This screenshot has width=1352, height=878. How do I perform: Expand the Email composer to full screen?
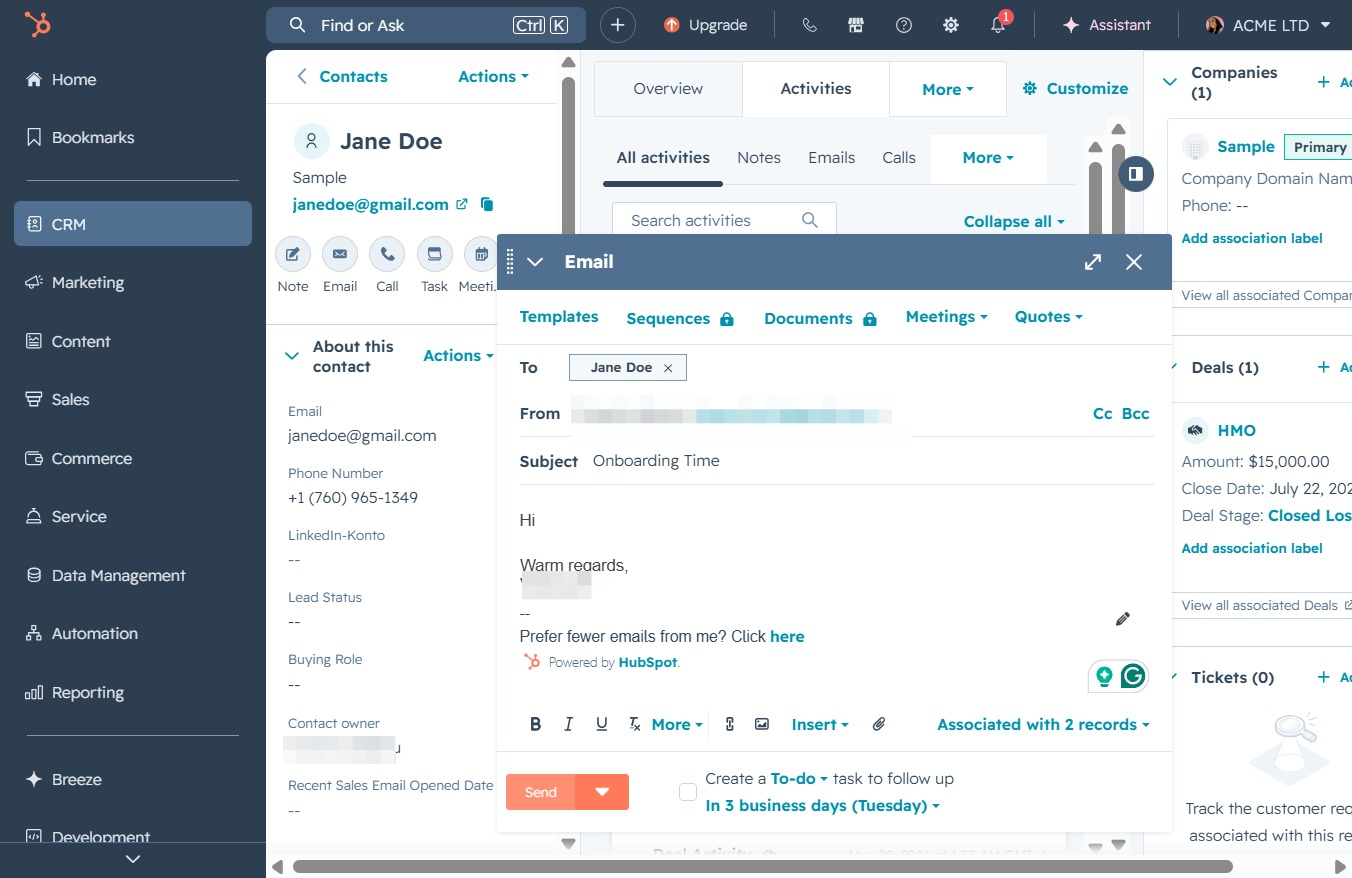click(x=1093, y=262)
